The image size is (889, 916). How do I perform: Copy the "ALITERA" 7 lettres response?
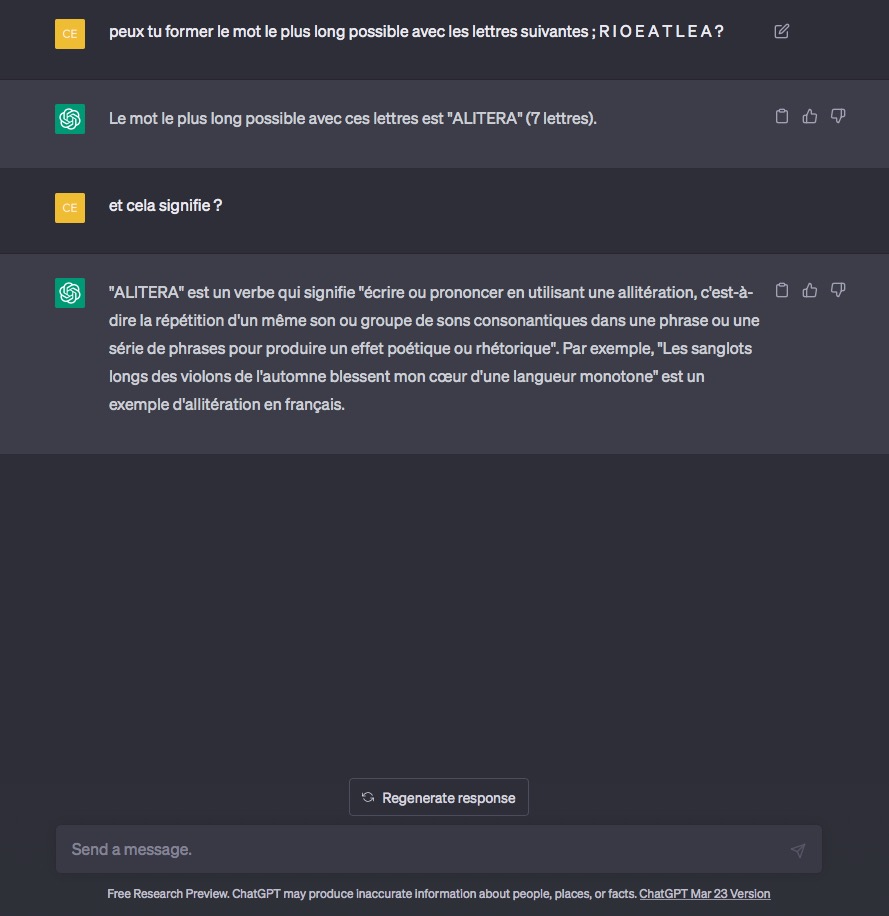pos(782,116)
